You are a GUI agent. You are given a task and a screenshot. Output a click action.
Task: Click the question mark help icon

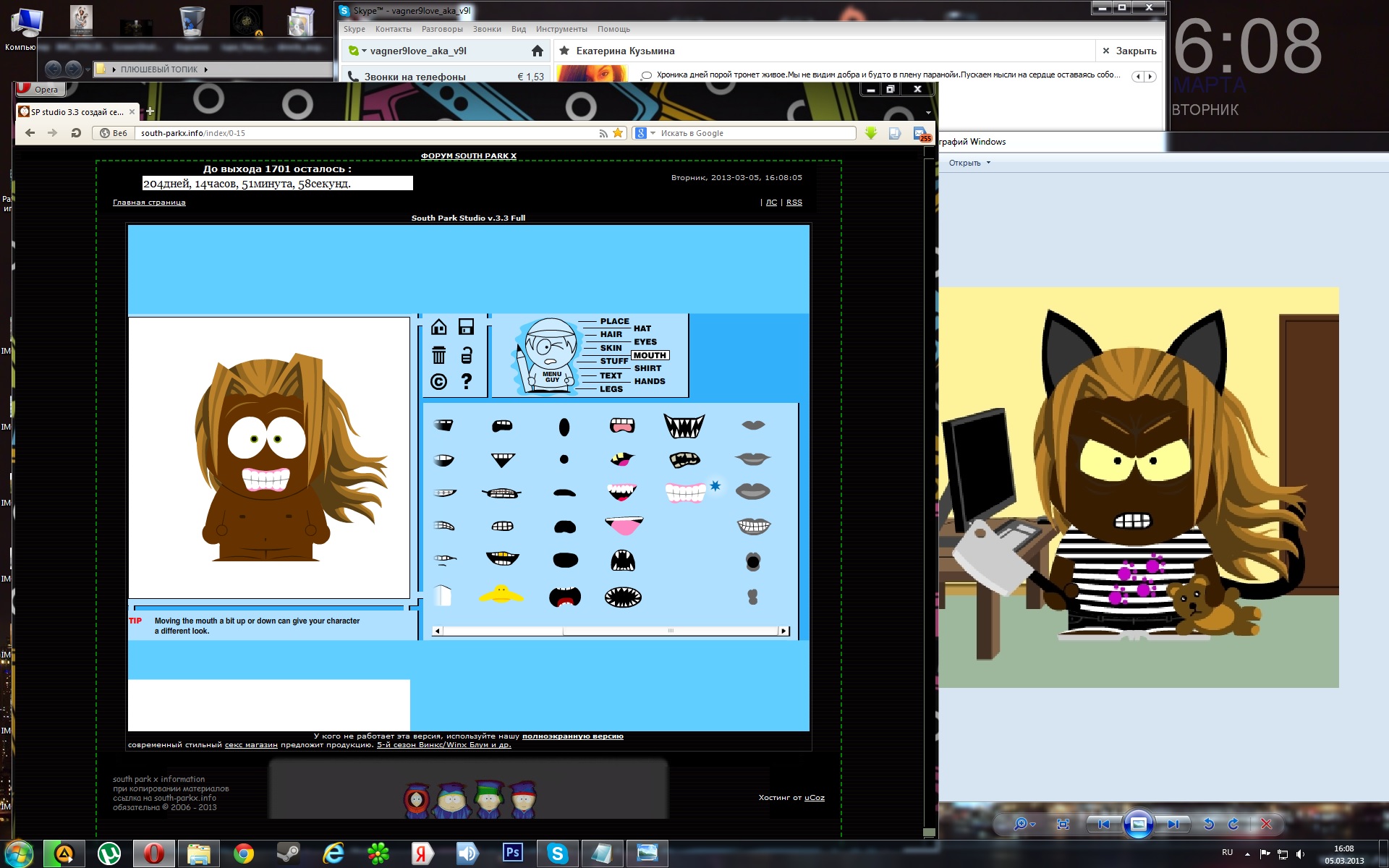coord(467,381)
